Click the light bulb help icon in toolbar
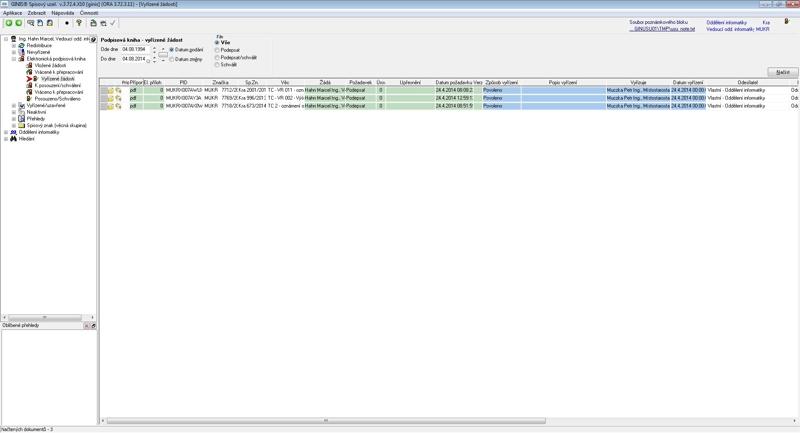Screen dimensions: 800x433 pos(79,22)
